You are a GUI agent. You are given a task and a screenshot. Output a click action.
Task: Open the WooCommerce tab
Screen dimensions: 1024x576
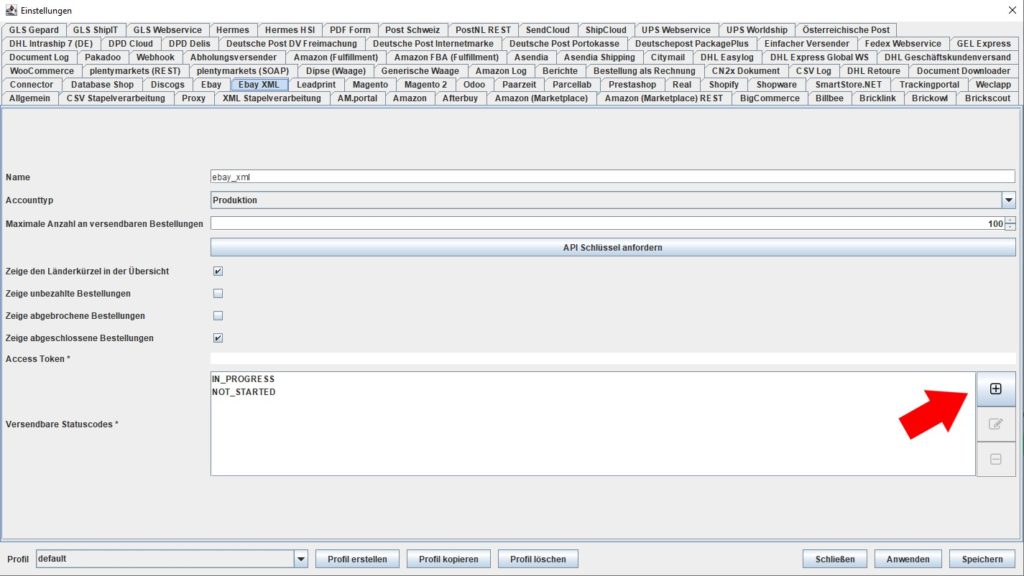point(42,71)
